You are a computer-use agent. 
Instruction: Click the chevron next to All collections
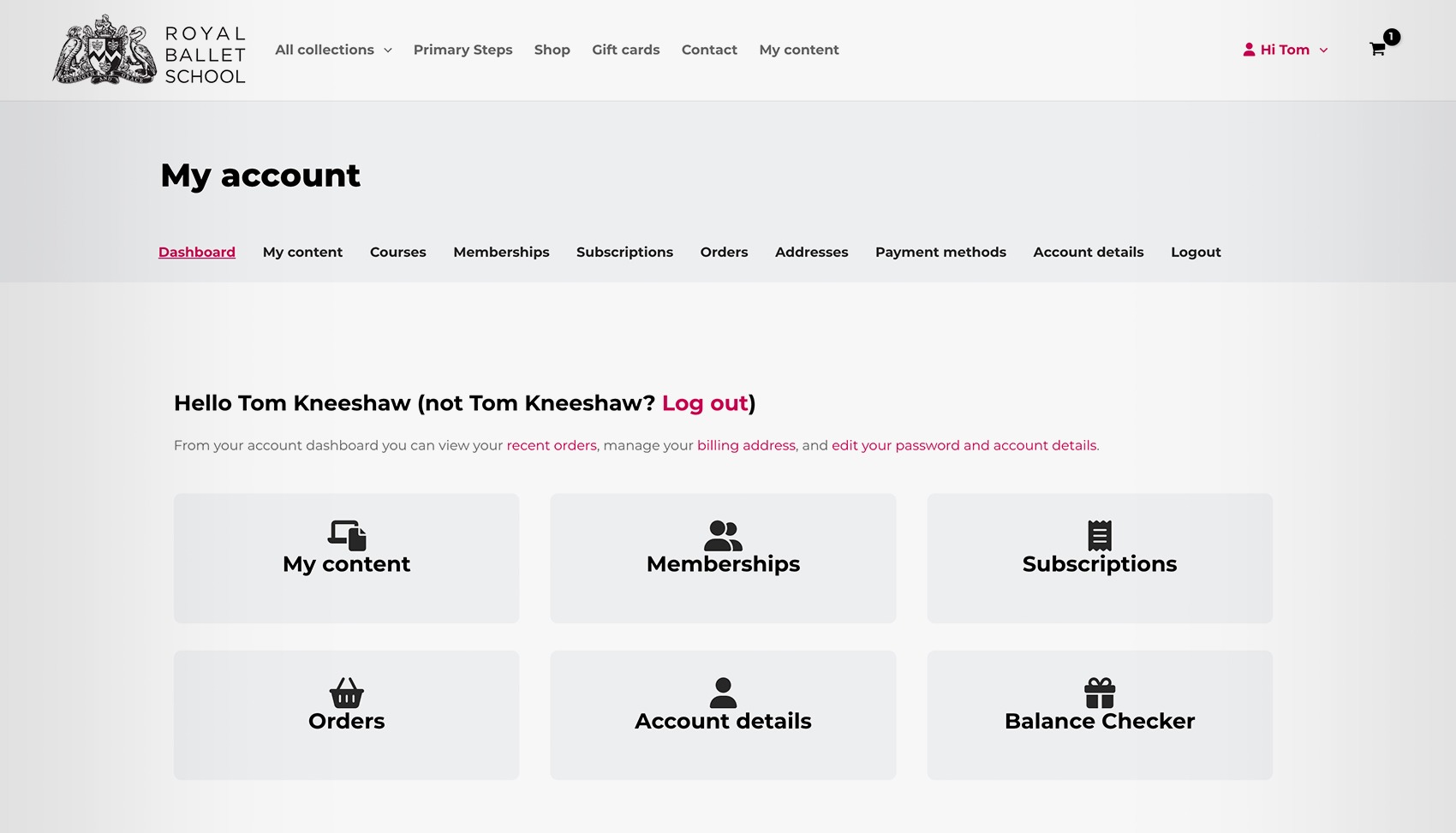click(x=388, y=51)
